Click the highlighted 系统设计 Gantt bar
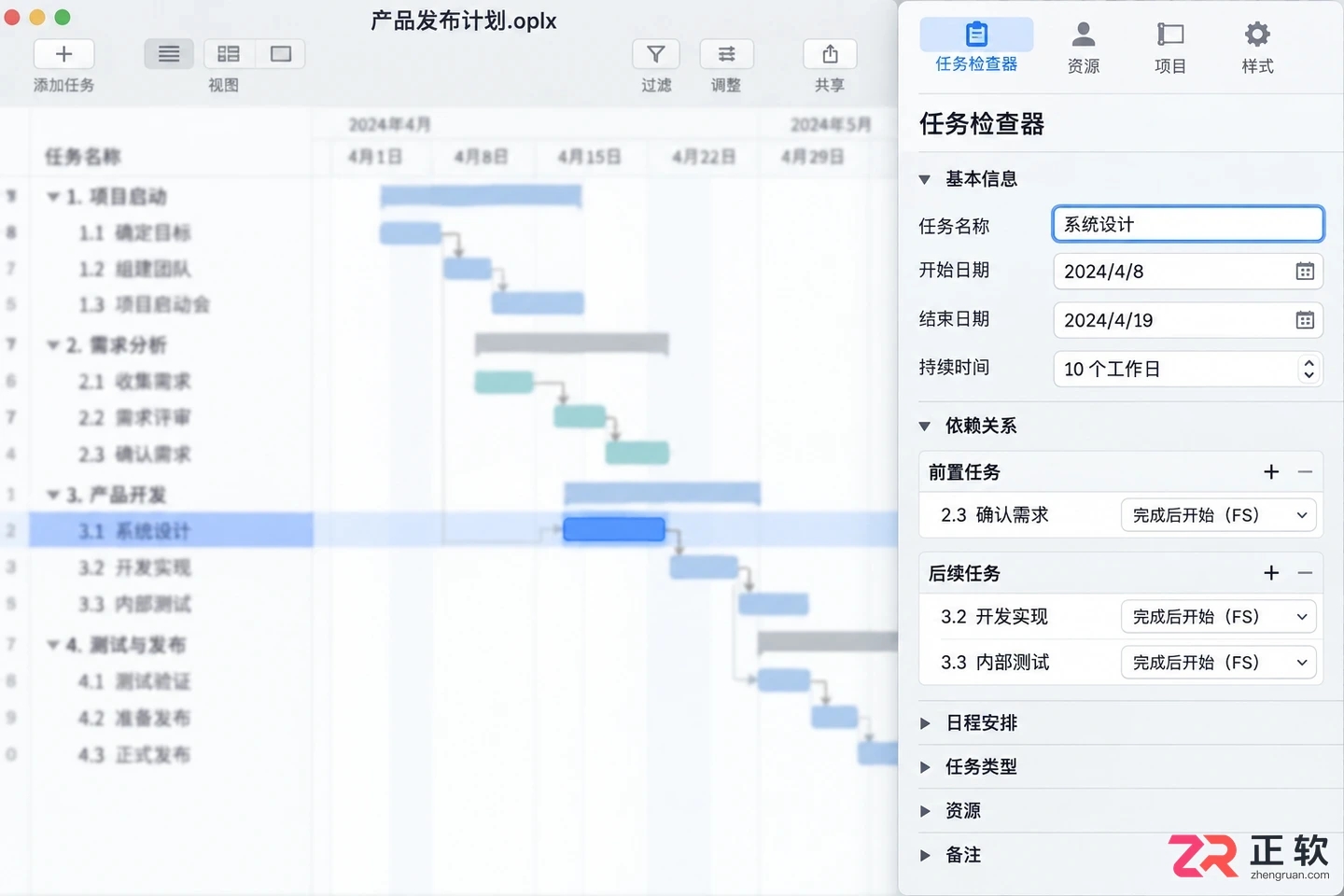 pos(614,530)
